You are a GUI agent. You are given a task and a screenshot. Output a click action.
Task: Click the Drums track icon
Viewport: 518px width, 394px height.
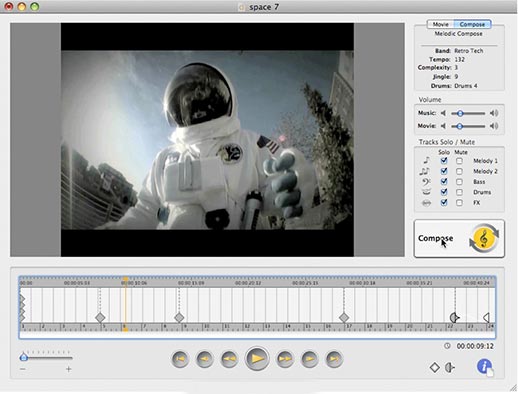[x=426, y=192]
